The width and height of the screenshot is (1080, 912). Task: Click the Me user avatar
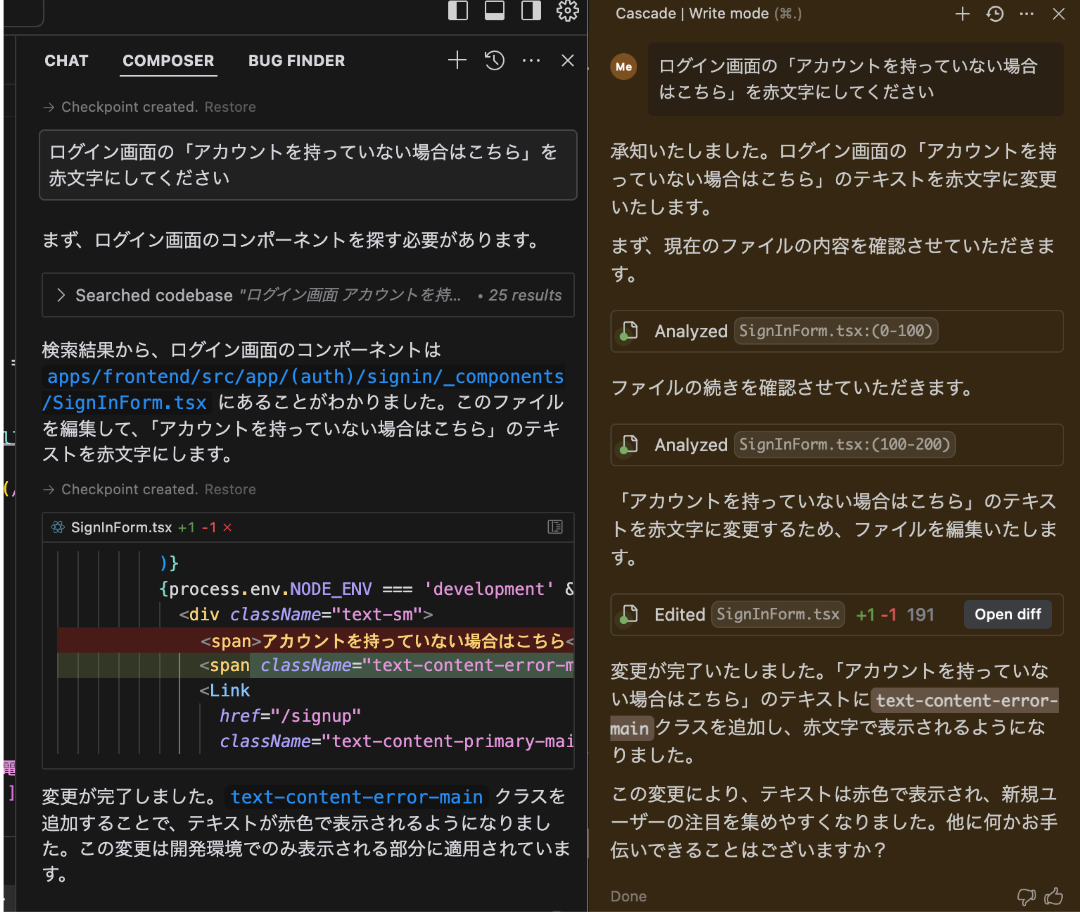point(623,67)
